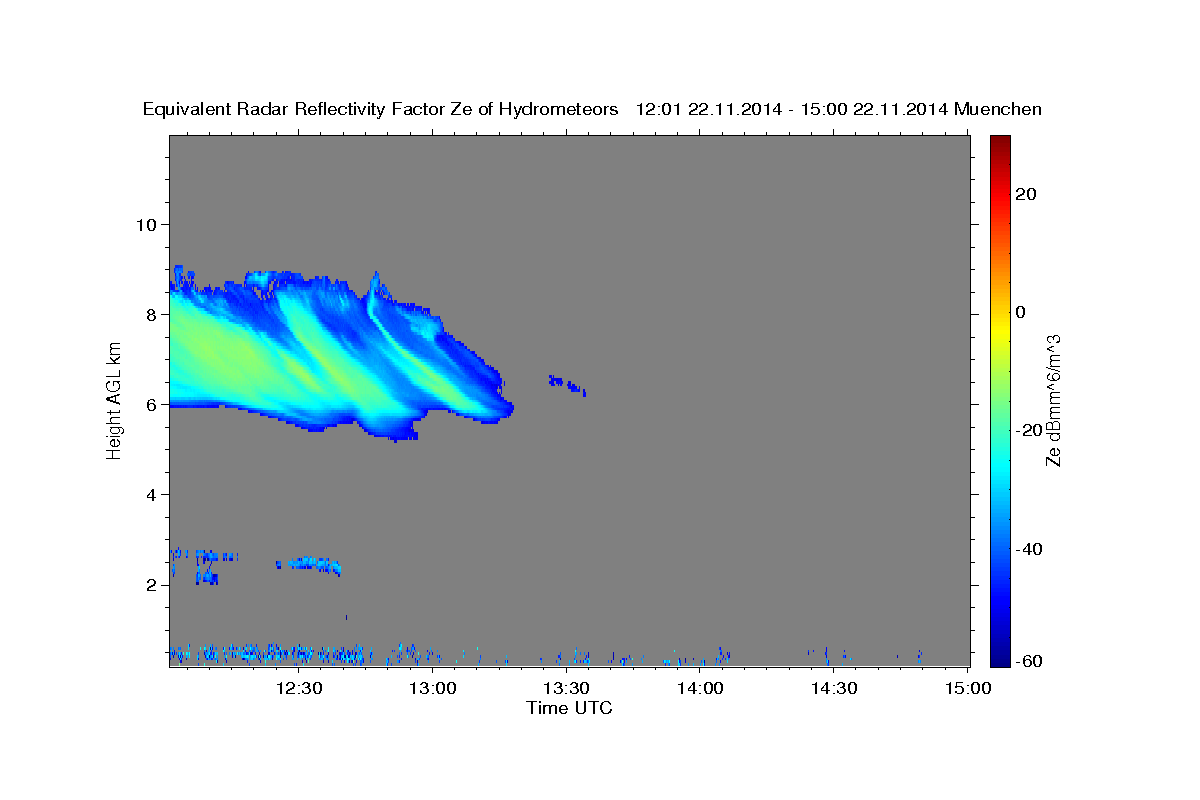Click the '12:30' time tick label
The image size is (1200, 800).
tap(301, 688)
